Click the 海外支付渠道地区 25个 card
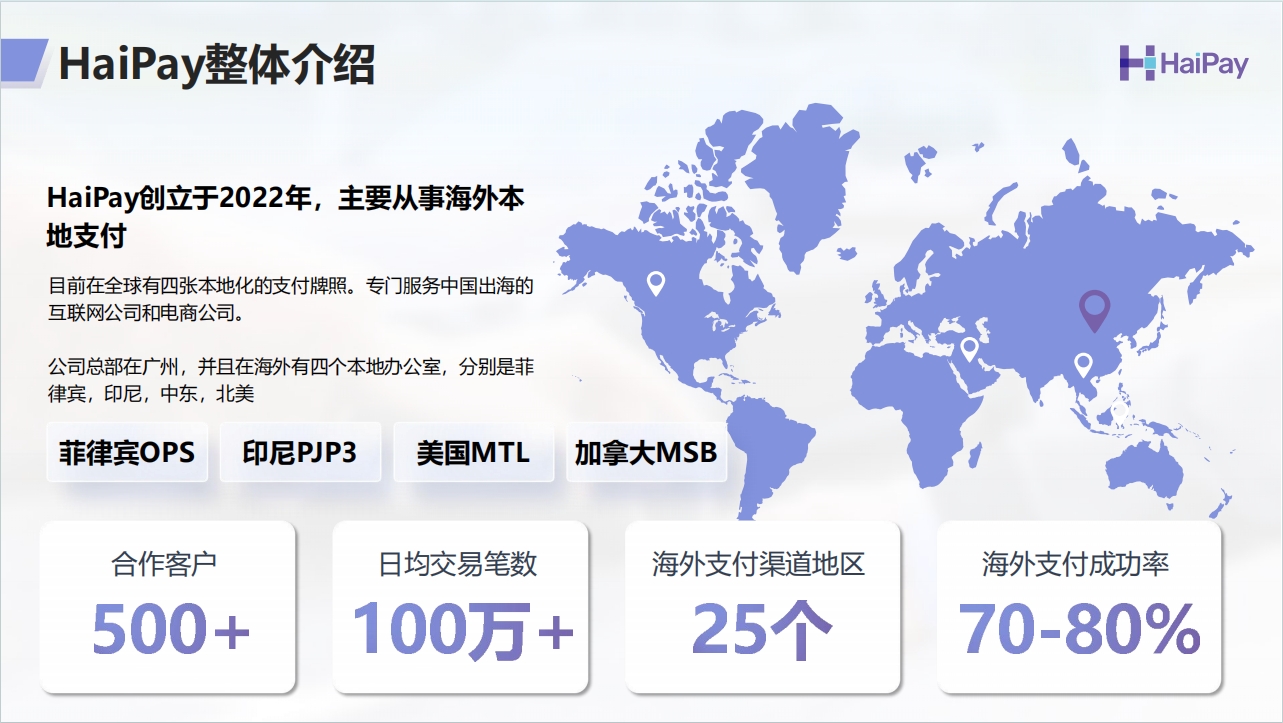 [762, 606]
